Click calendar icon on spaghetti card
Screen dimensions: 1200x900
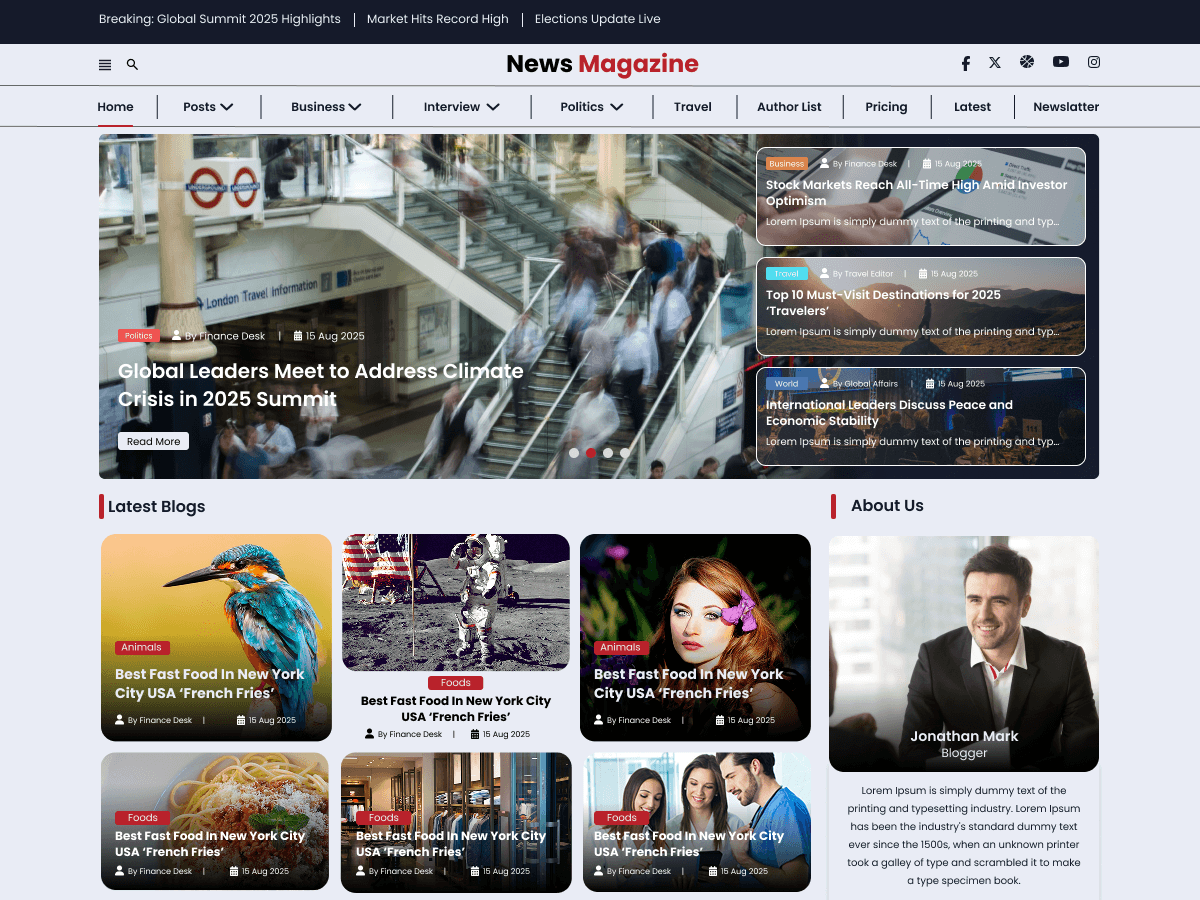pyautogui.click(x=234, y=871)
